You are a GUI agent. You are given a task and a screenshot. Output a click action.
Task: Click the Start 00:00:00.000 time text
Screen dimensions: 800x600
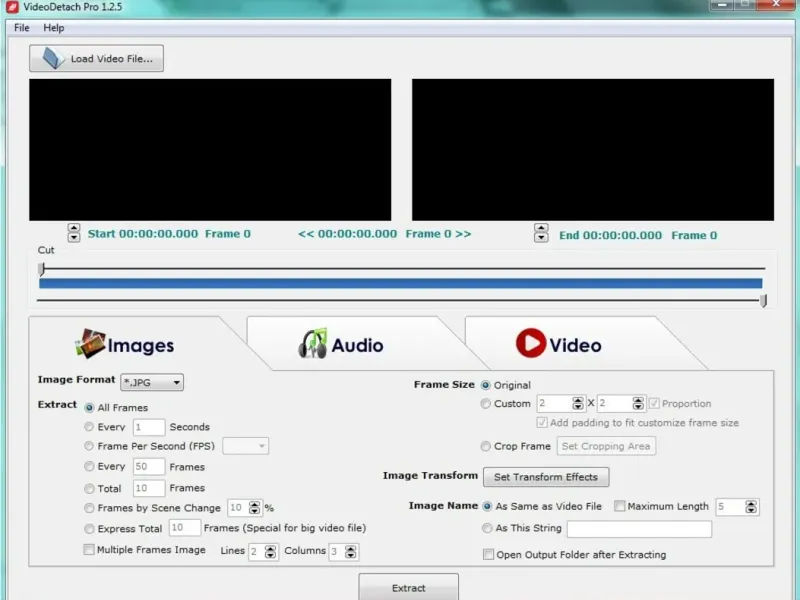click(143, 234)
